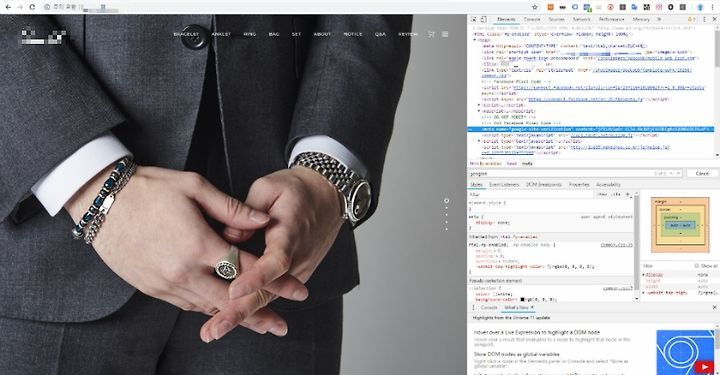Collapse the head element in the DOM tree
Viewport: 720px width, 375px height.
(475, 40)
